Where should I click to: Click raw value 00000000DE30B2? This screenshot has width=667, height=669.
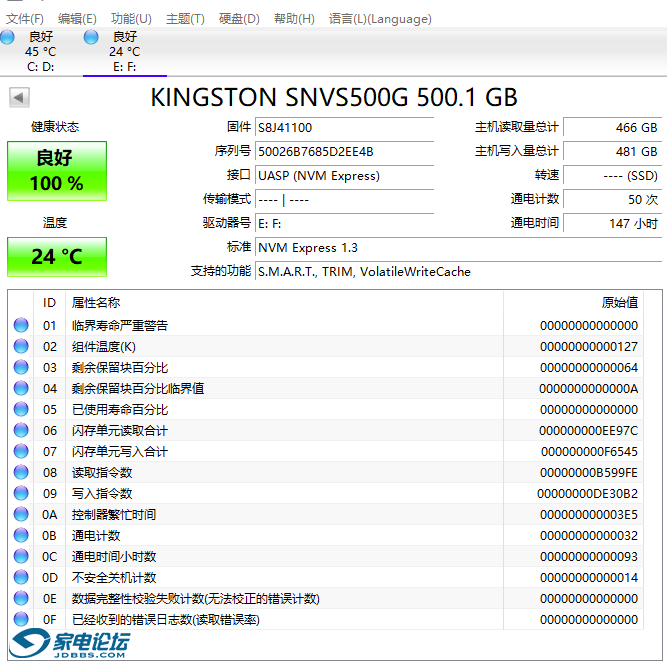tap(588, 494)
